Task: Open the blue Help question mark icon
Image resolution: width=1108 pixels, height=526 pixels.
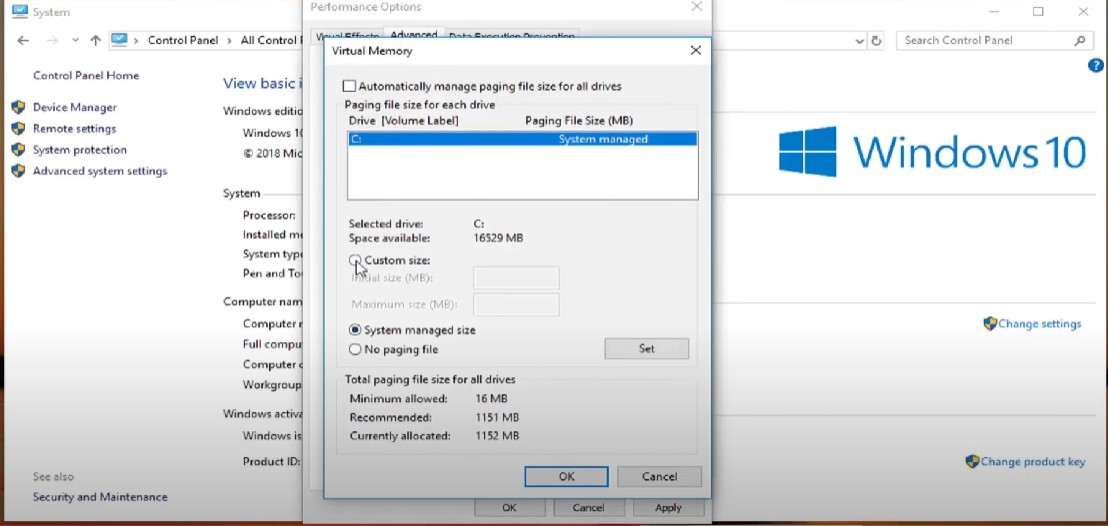Action: (x=1095, y=66)
